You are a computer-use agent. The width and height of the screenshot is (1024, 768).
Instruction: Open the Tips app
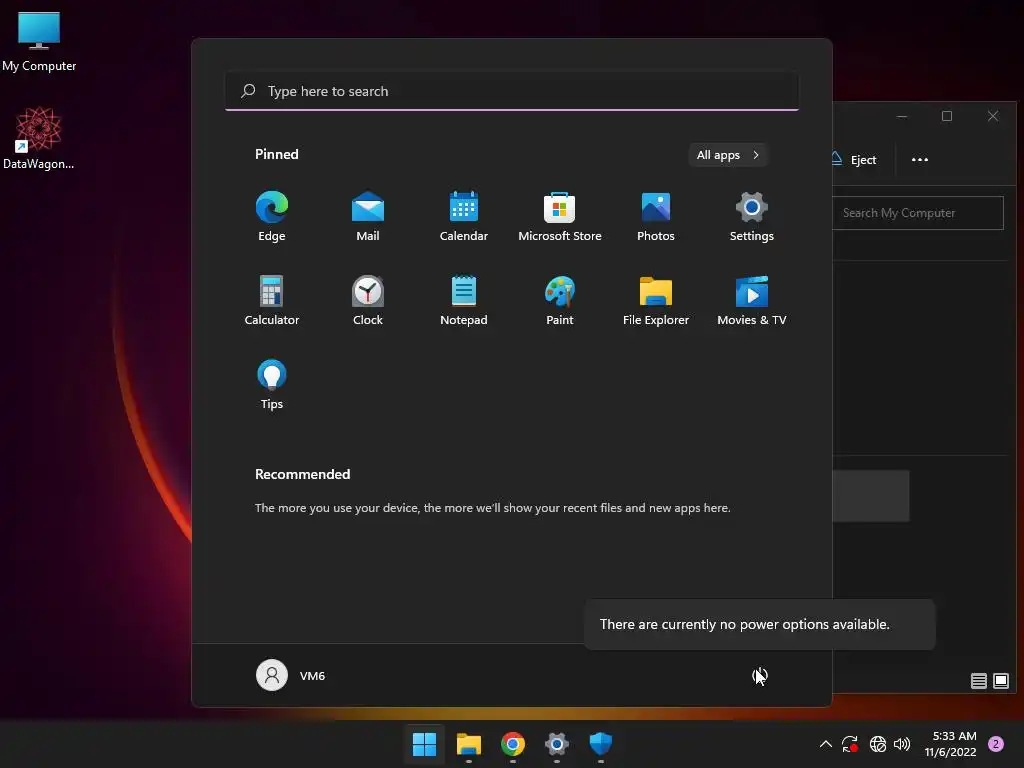[x=272, y=385]
